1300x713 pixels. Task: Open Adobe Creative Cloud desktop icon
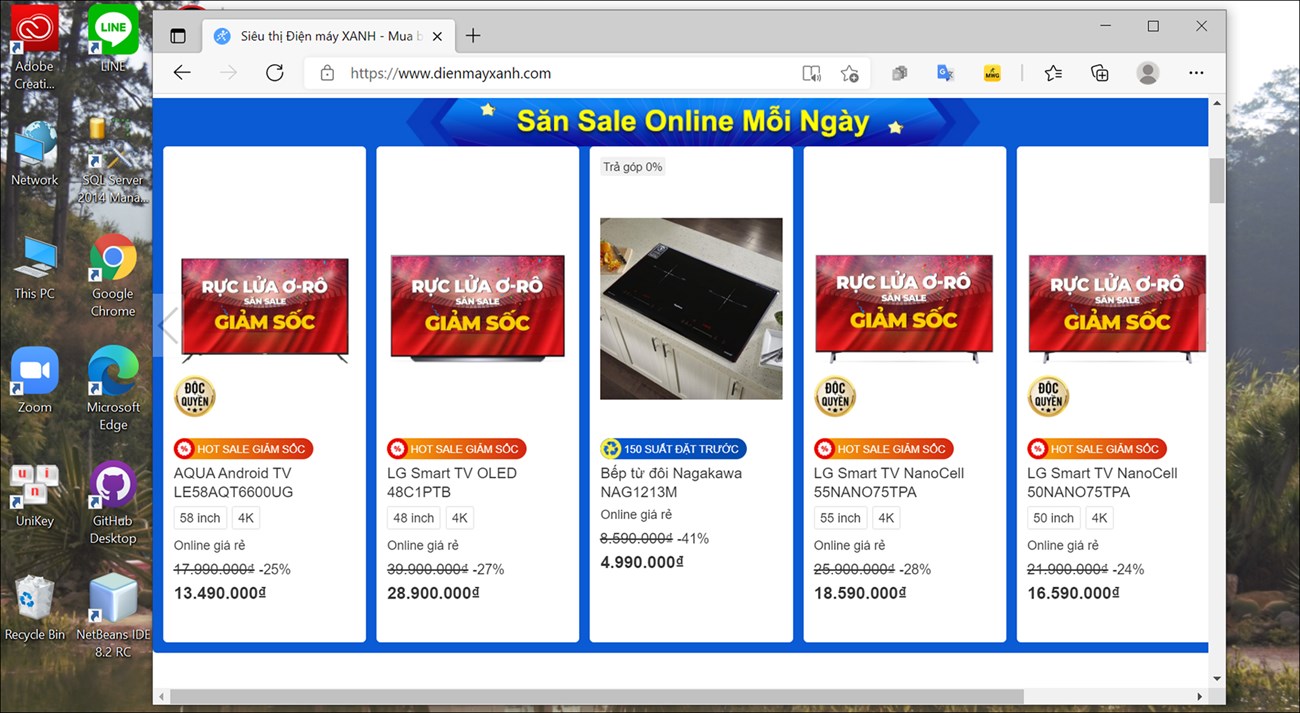tap(35, 48)
